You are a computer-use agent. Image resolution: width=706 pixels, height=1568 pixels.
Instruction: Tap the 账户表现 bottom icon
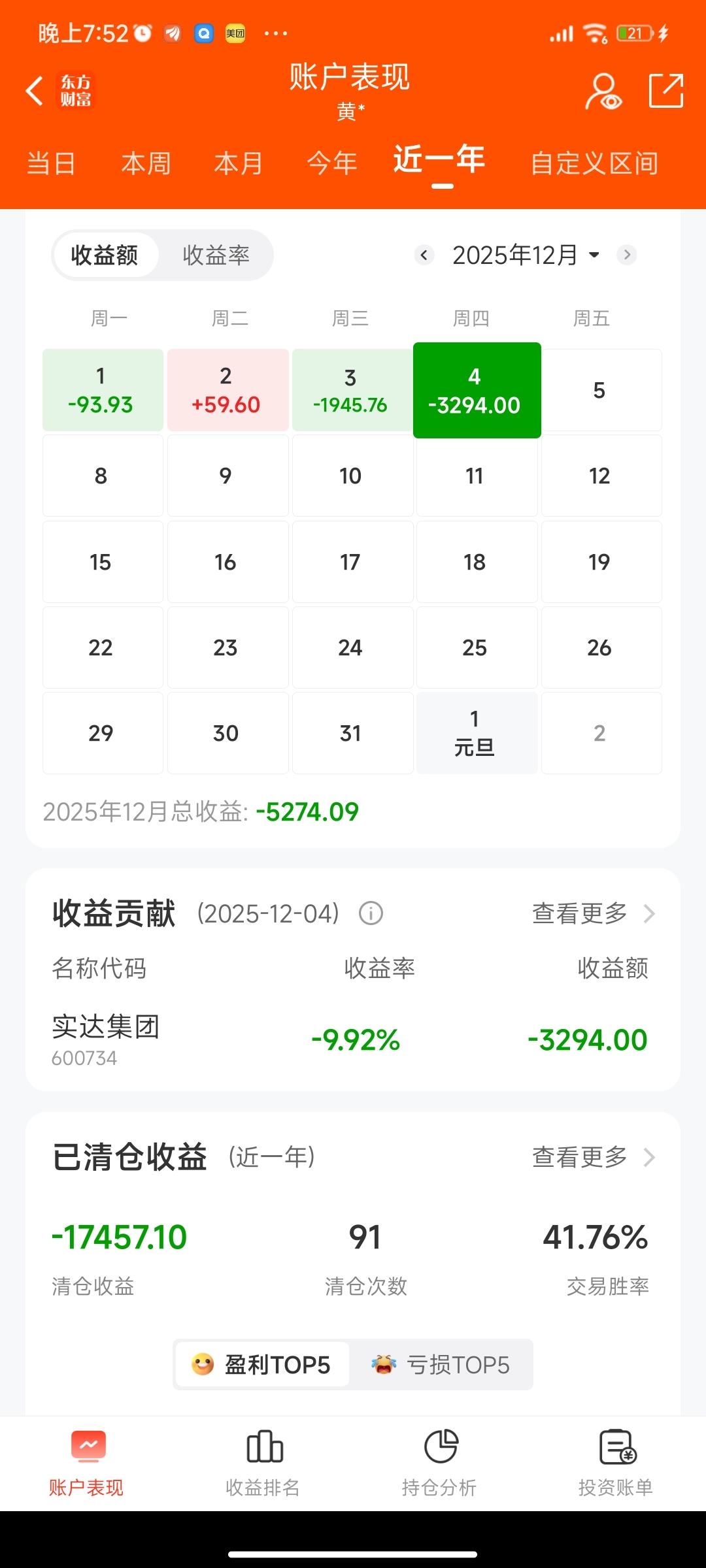point(88,1446)
